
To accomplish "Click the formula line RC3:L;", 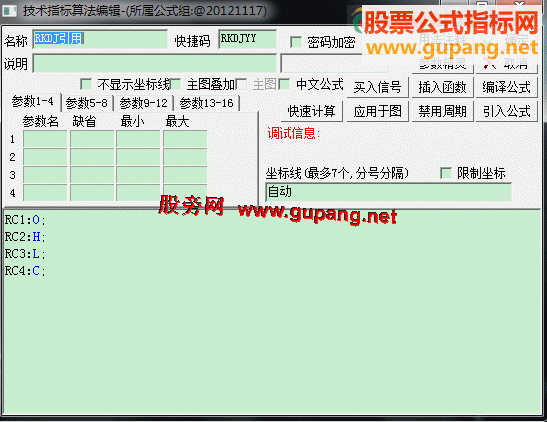I will click(x=25, y=254).
